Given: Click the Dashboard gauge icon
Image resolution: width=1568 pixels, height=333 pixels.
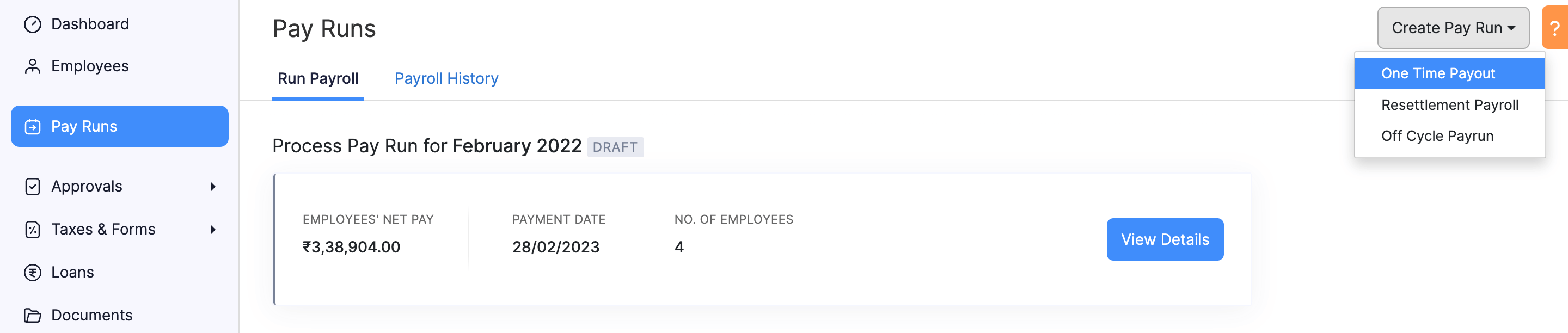Looking at the screenshot, I should [32, 24].
